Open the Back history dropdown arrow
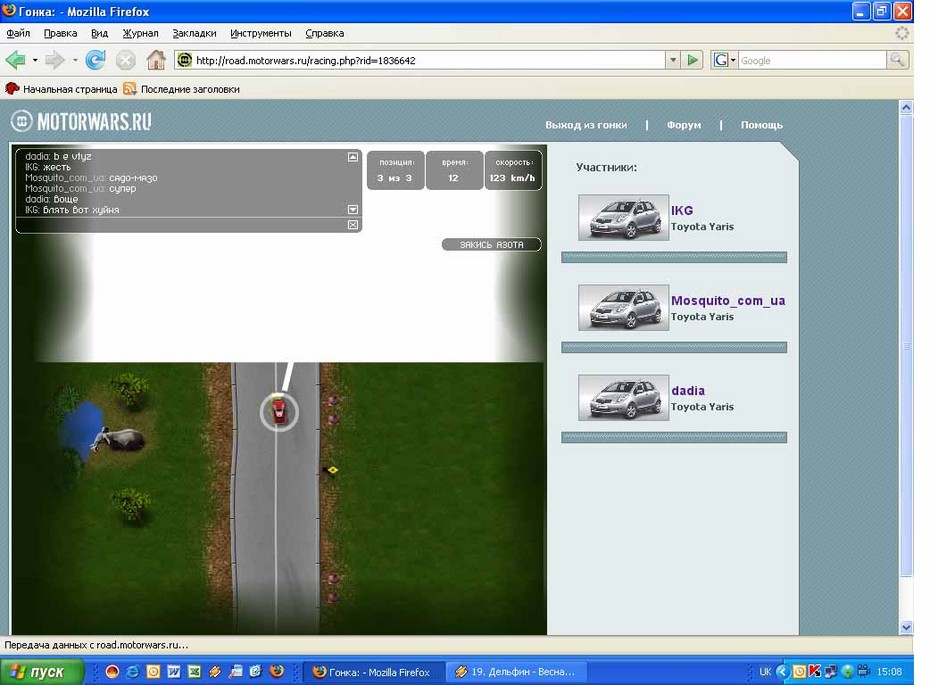The width and height of the screenshot is (930, 685). (x=35, y=60)
